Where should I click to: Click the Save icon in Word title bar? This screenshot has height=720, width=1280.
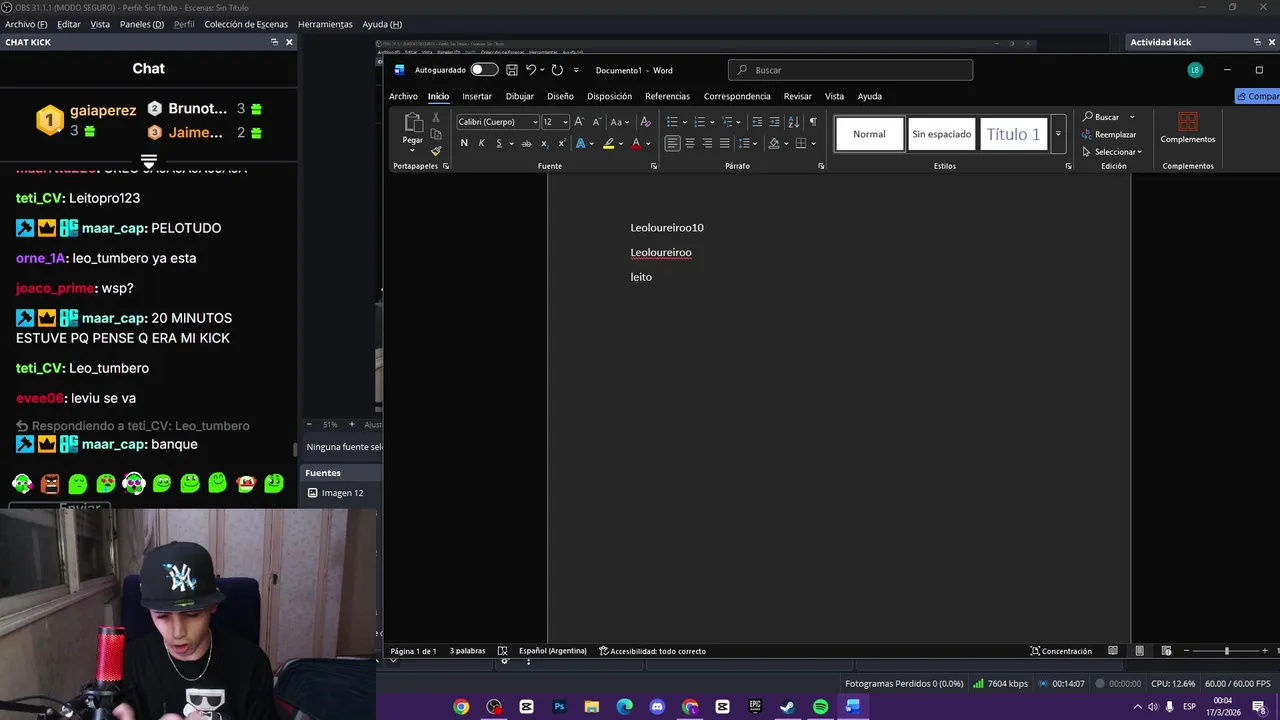512,70
